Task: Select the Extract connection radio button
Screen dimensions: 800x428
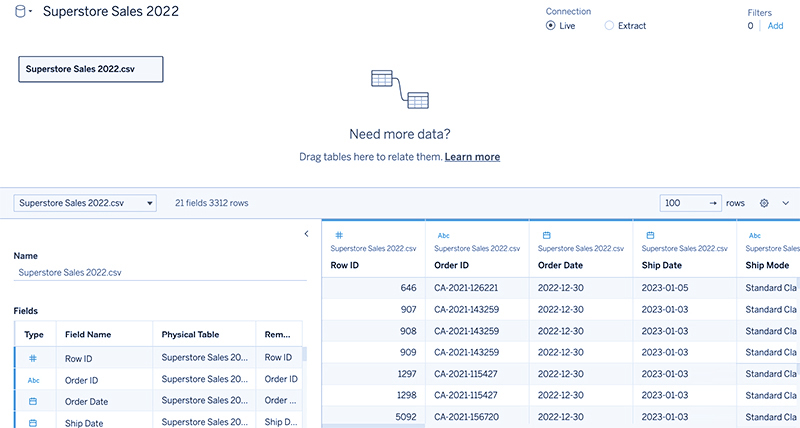Action: coord(609,26)
